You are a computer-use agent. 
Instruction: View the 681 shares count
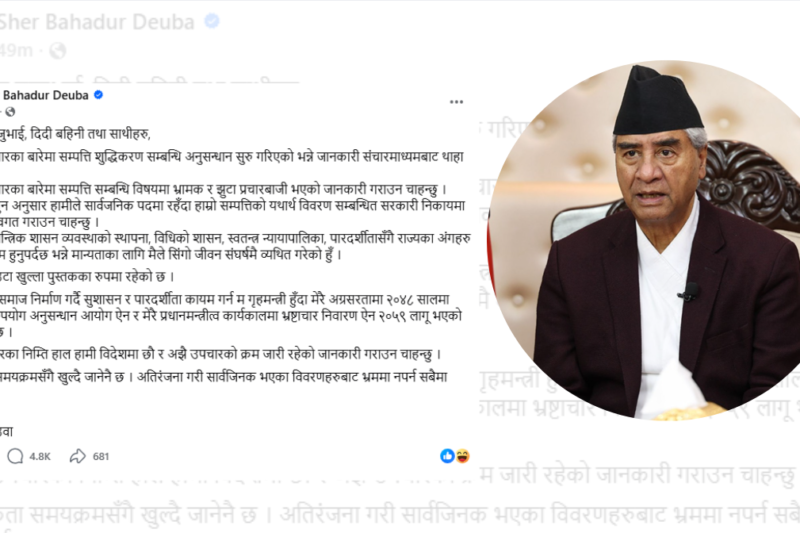[x=101, y=456]
